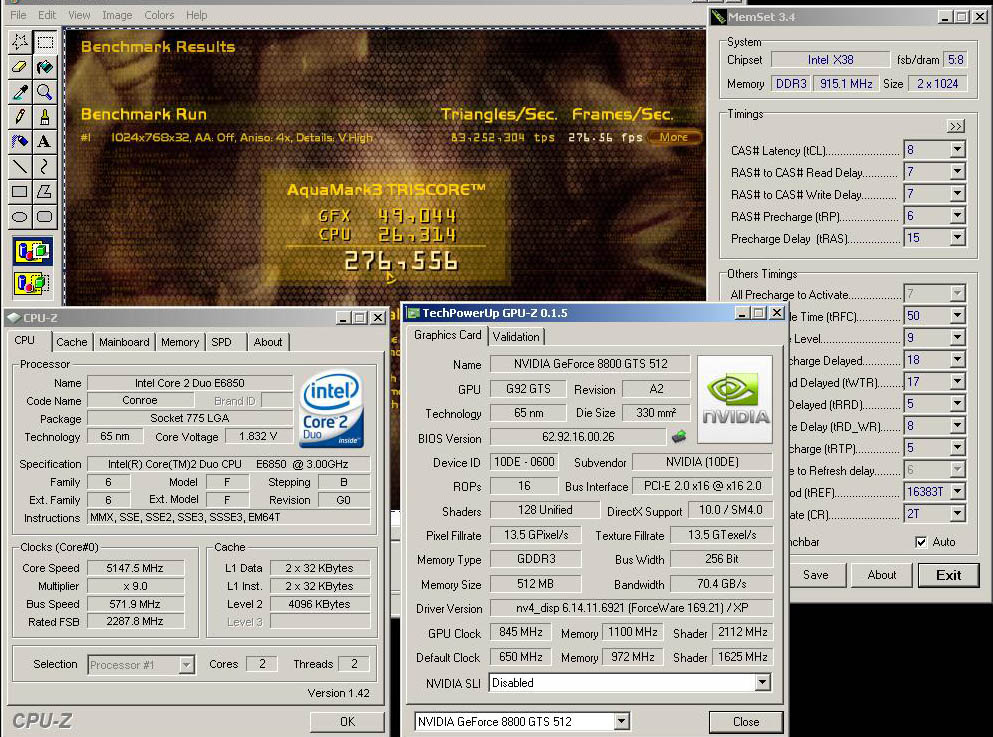
Task: Open the NVIDIA SLI dropdown in GPU-Z
Action: 762,683
